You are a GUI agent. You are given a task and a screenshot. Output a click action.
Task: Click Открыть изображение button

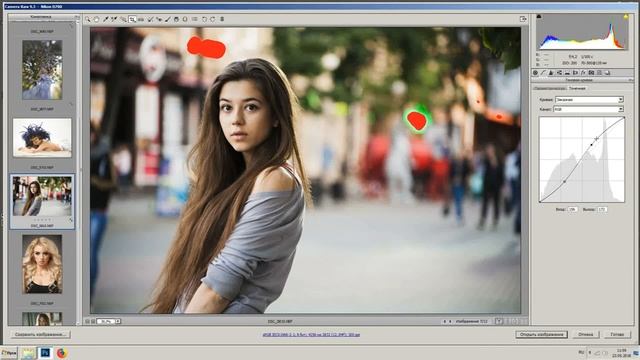point(542,334)
